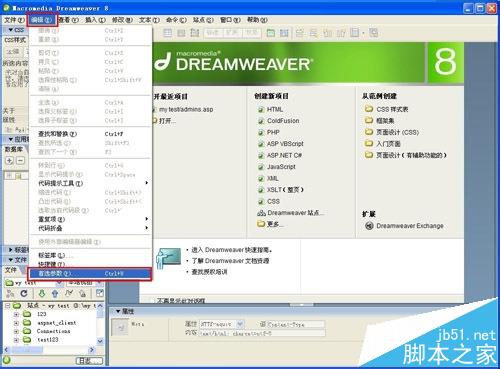Expand the 123 folder in site tree

click(16, 314)
